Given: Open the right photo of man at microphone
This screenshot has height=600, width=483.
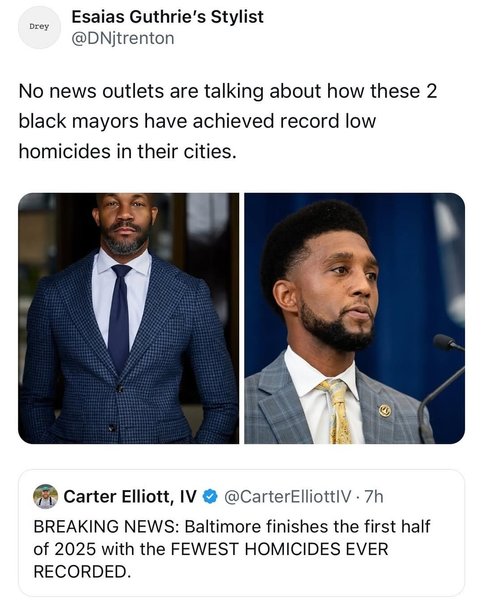Looking at the screenshot, I should tap(355, 318).
